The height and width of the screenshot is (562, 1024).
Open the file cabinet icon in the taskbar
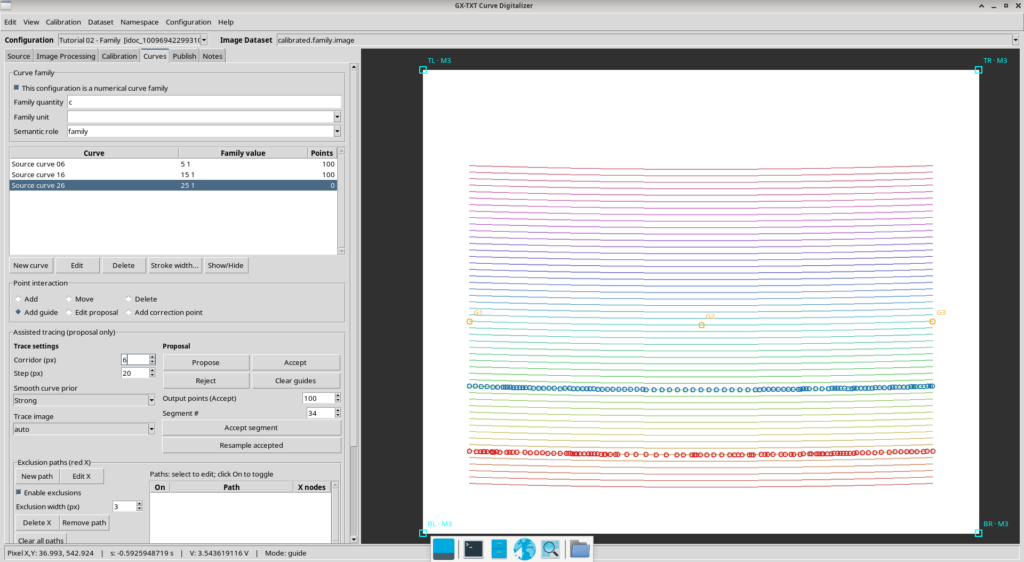point(499,549)
